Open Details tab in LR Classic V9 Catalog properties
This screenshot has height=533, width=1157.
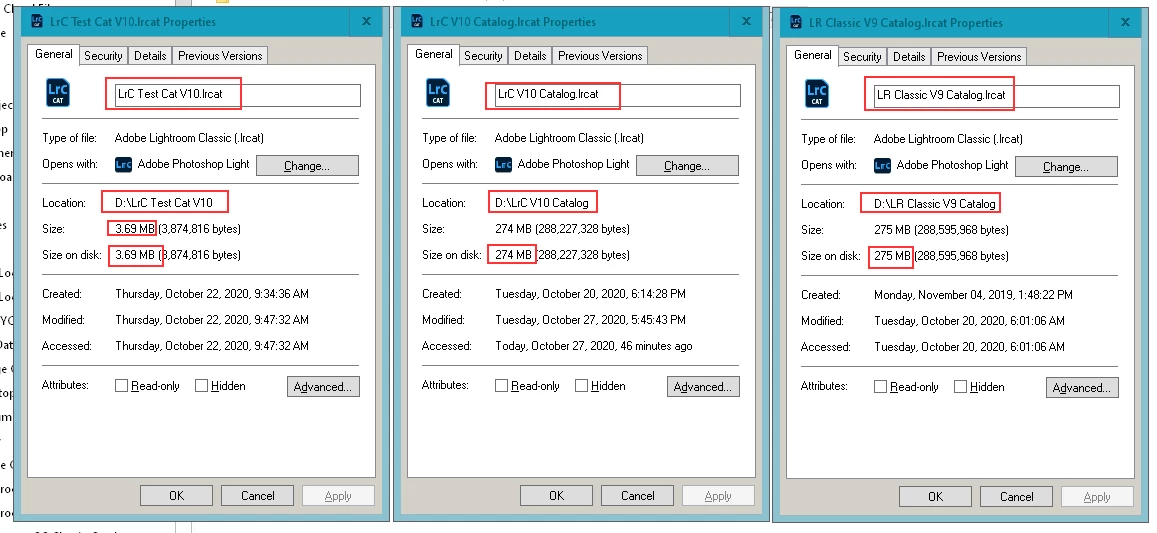909,57
